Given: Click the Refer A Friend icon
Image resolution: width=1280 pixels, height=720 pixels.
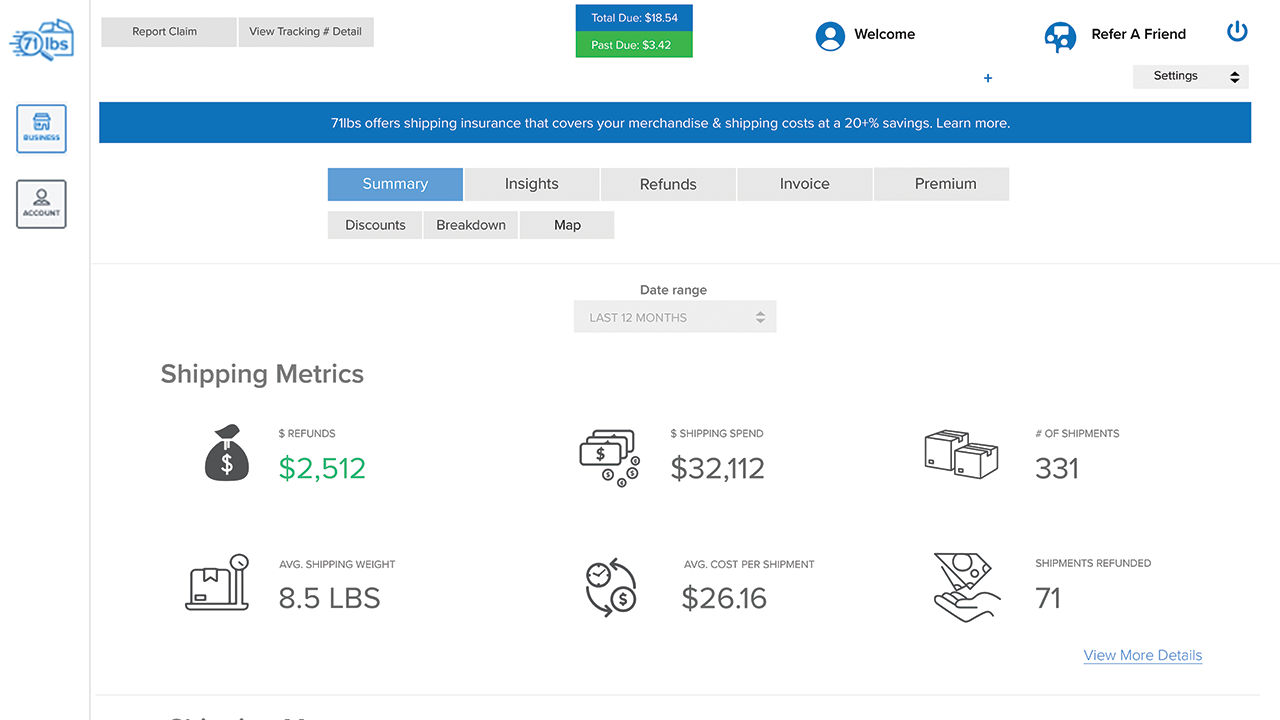Looking at the screenshot, I should tap(1060, 37).
